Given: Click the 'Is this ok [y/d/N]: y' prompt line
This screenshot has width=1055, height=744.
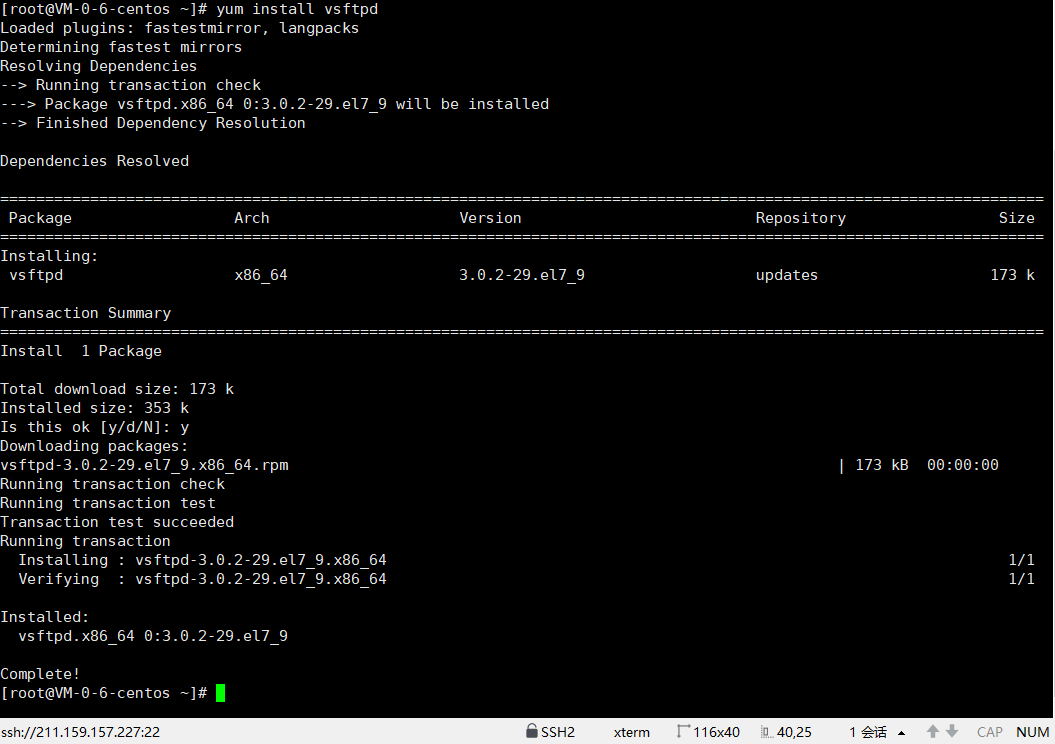Looking at the screenshot, I should 94,427.
